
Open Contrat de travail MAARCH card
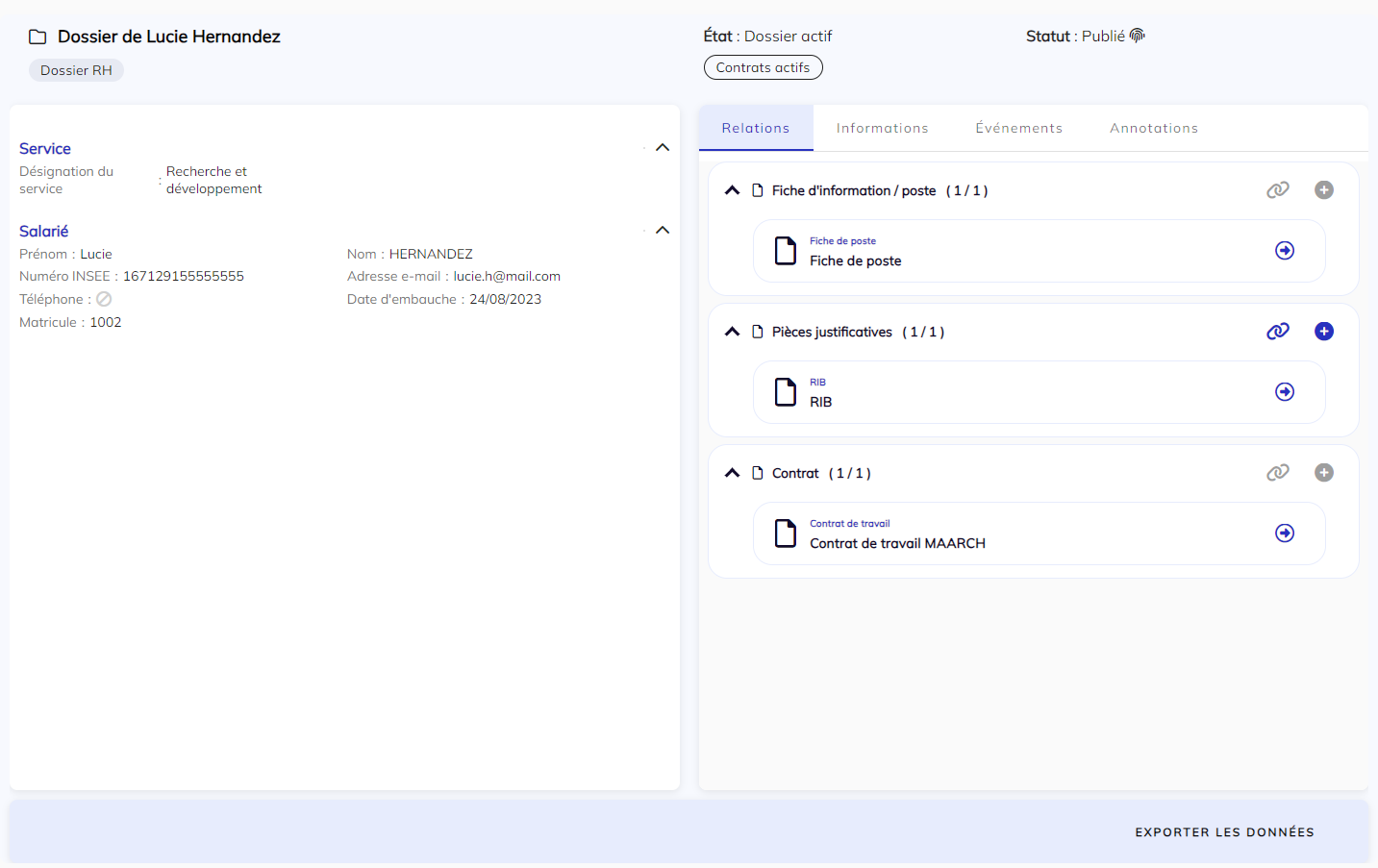(1040, 533)
